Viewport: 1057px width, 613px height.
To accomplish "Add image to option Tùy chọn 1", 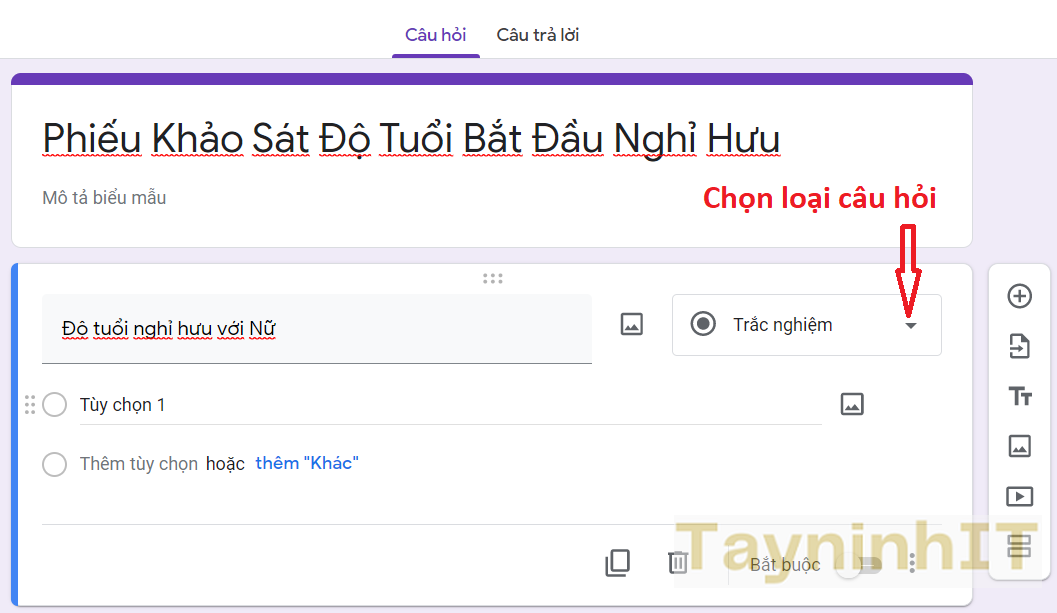I will click(851, 404).
